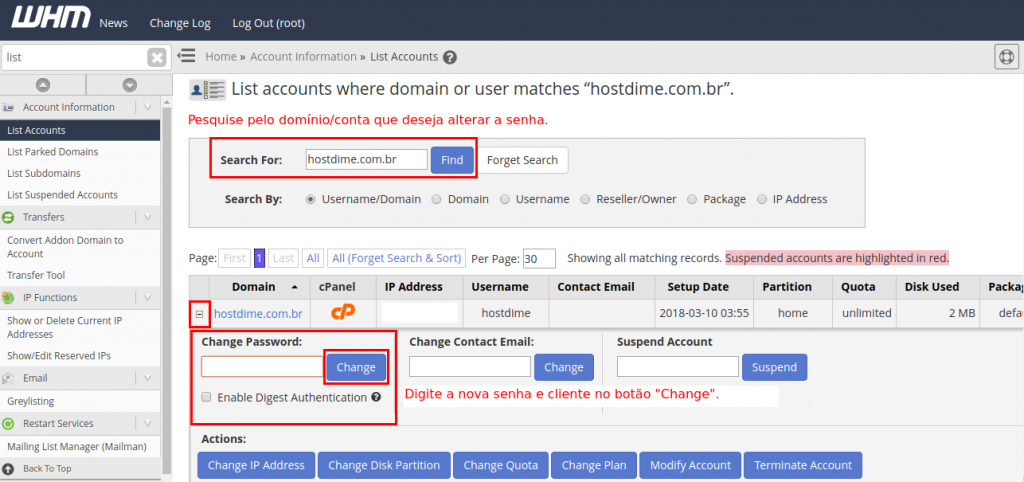The width and height of the screenshot is (1024, 482).
Task: Click Change button for password
Action: click(356, 367)
